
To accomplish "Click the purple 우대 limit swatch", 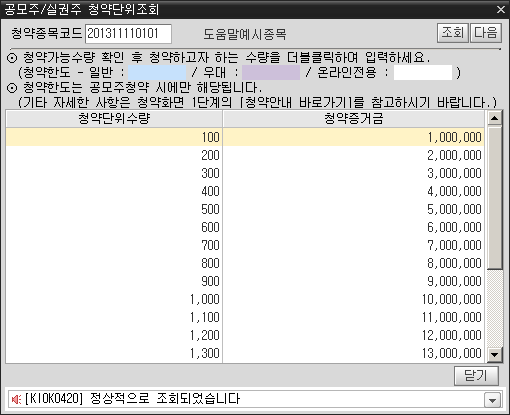I will (x=271, y=72).
